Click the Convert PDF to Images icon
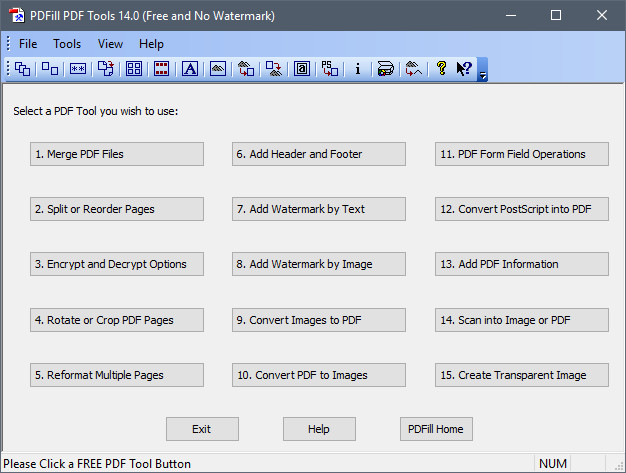 [x=274, y=69]
